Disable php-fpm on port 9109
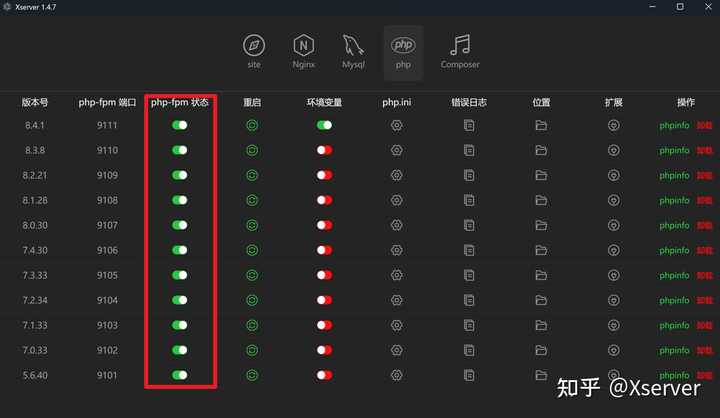This screenshot has width=720, height=418. [180, 175]
